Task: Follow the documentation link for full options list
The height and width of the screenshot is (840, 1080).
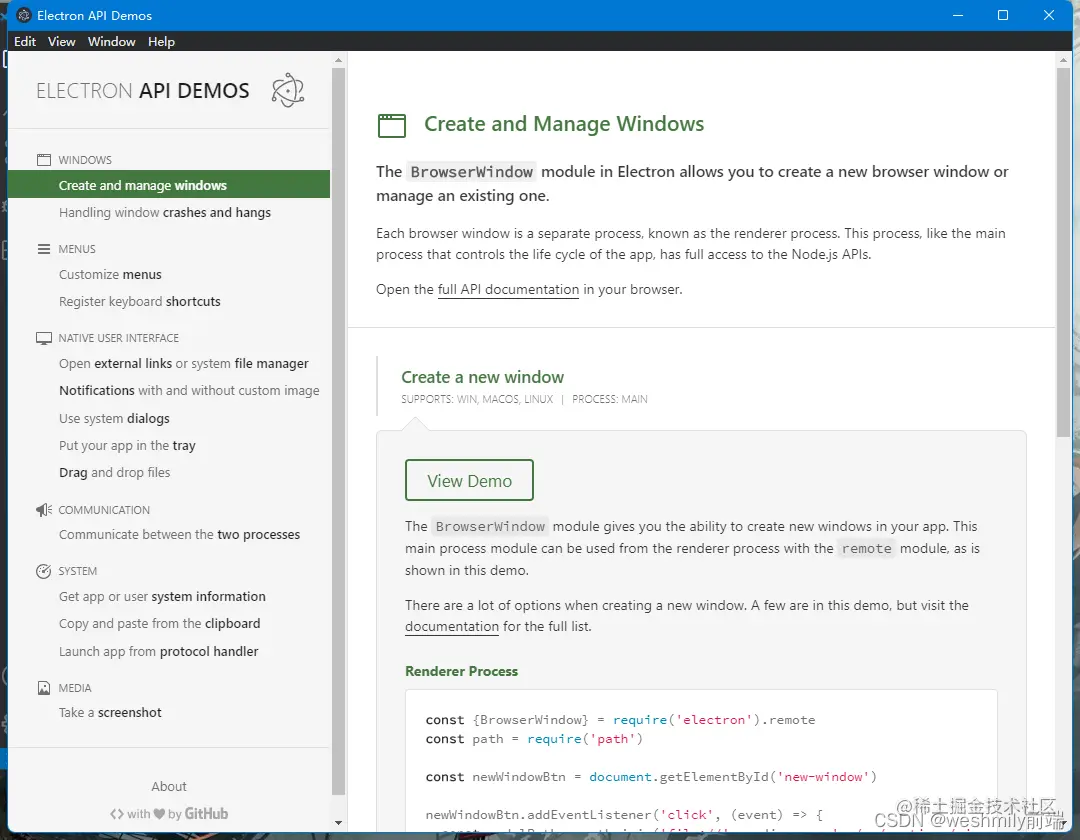Action: tap(452, 627)
